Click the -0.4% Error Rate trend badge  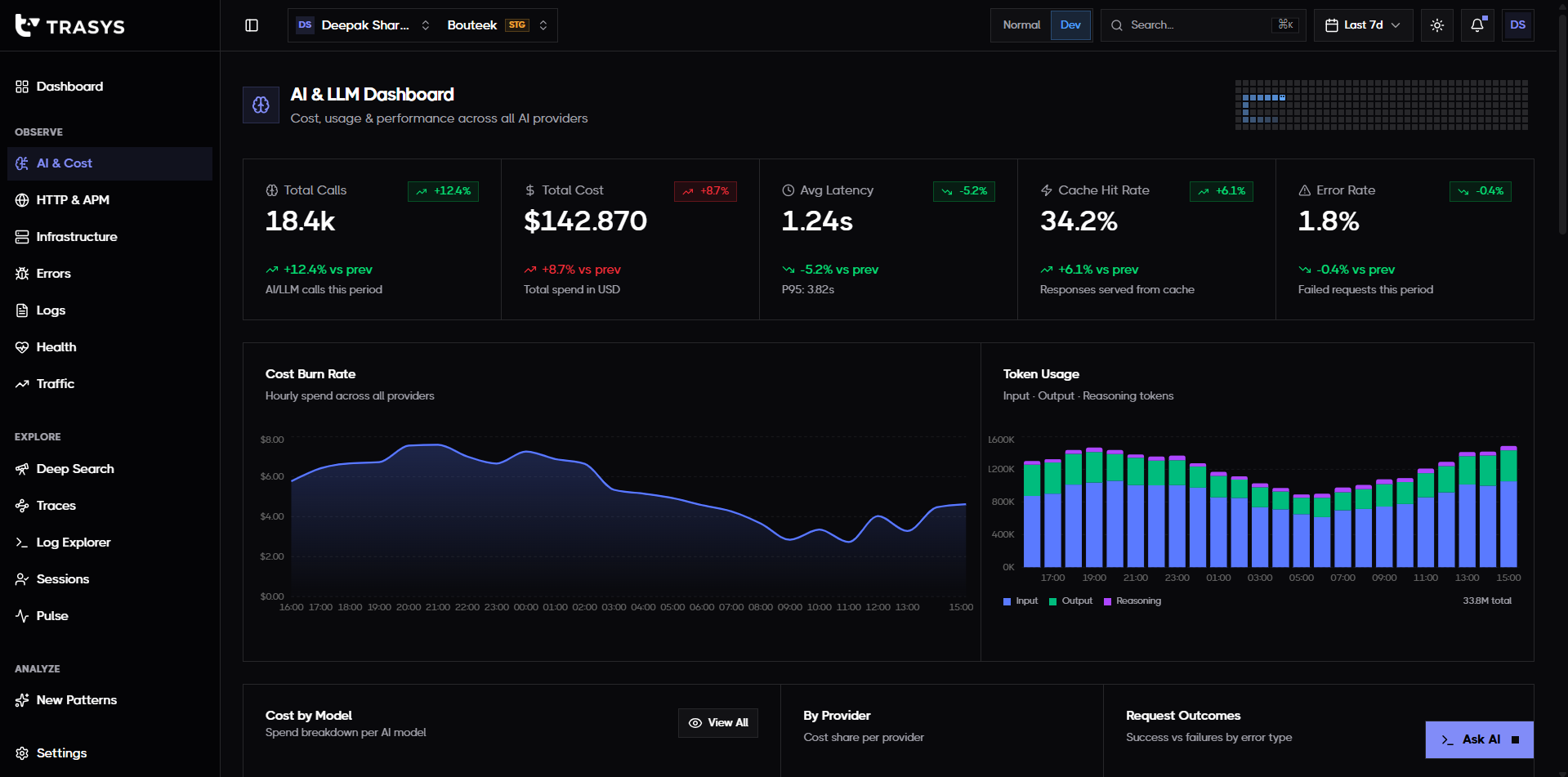click(1481, 191)
